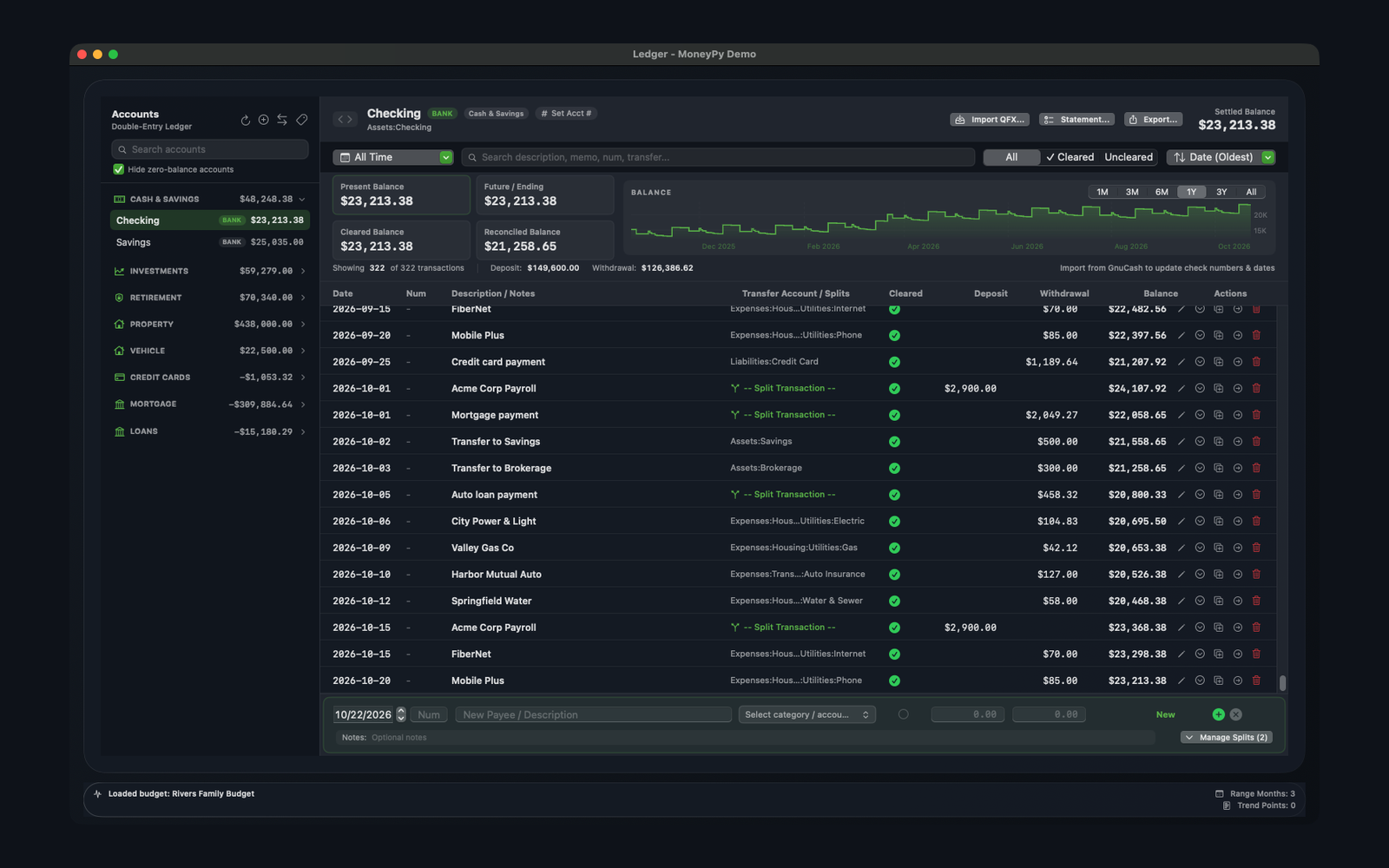The height and width of the screenshot is (868, 1389).
Task: Click the move arrow icon for Harbor Mutual Auto
Action: 1238,574
